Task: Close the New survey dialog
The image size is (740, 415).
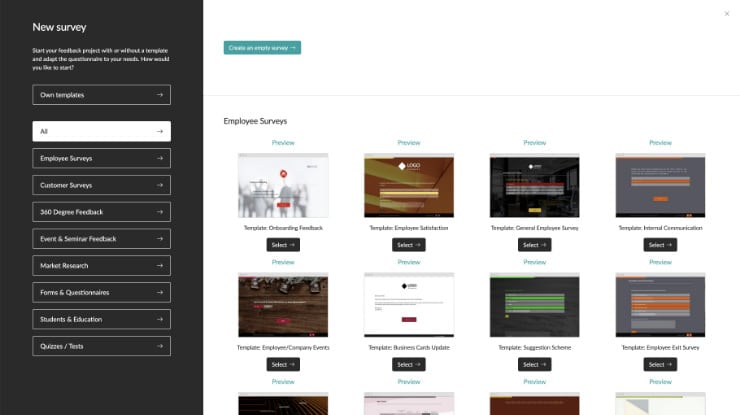Action: (x=727, y=14)
